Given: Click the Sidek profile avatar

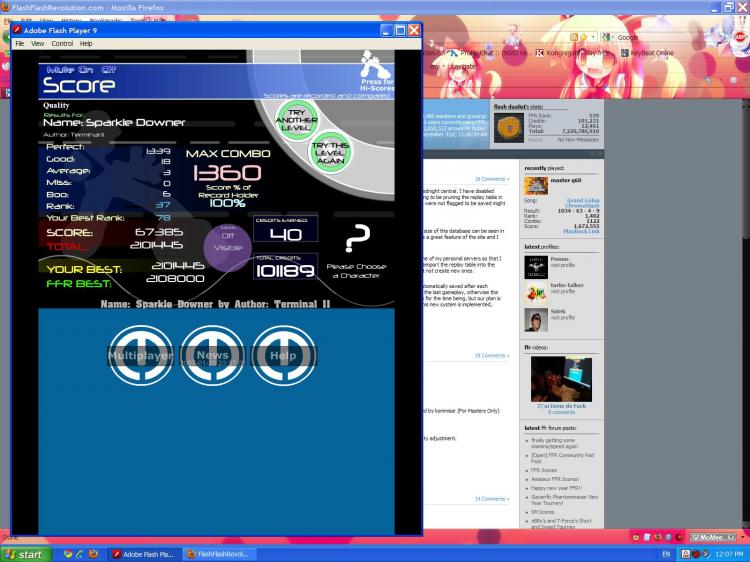Looking at the screenshot, I should pos(536,320).
